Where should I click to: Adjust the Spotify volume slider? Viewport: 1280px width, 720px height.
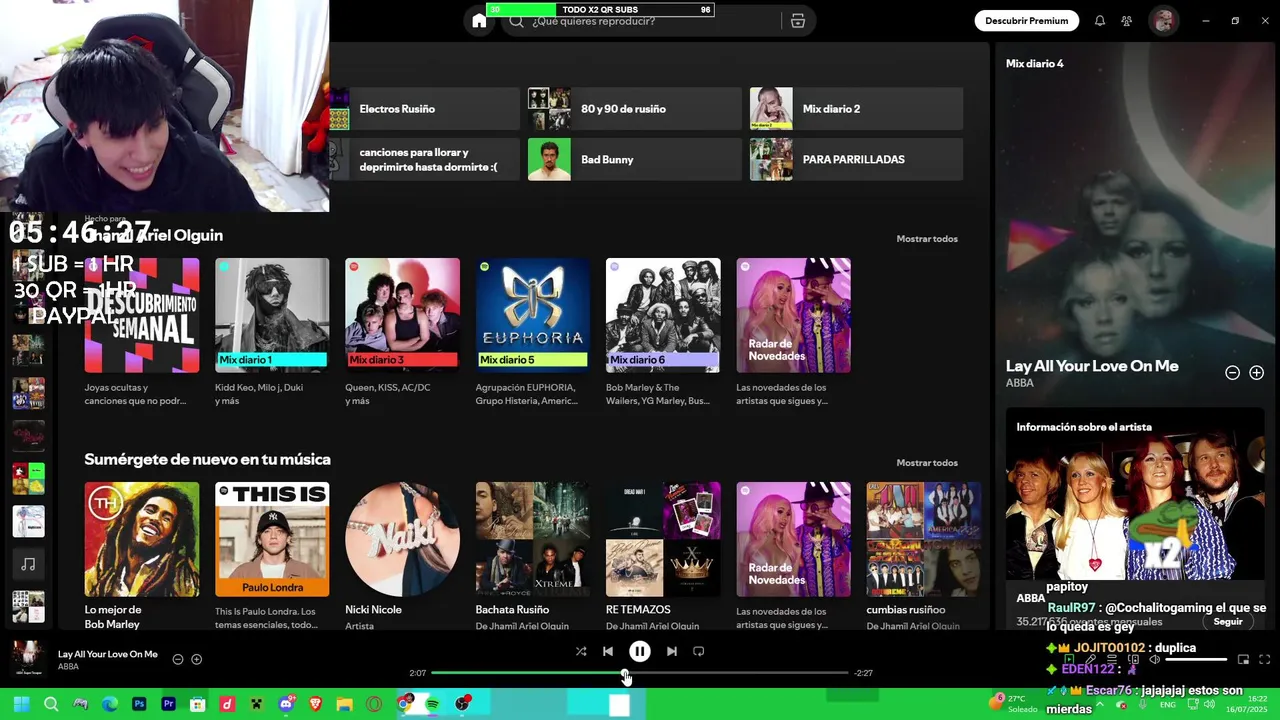coord(1196,659)
